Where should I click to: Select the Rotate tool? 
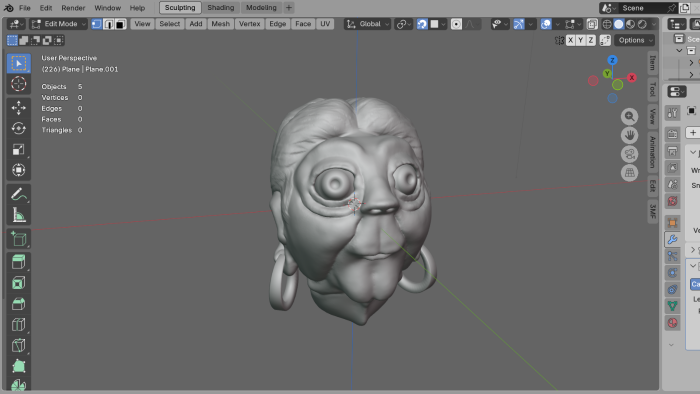19,129
